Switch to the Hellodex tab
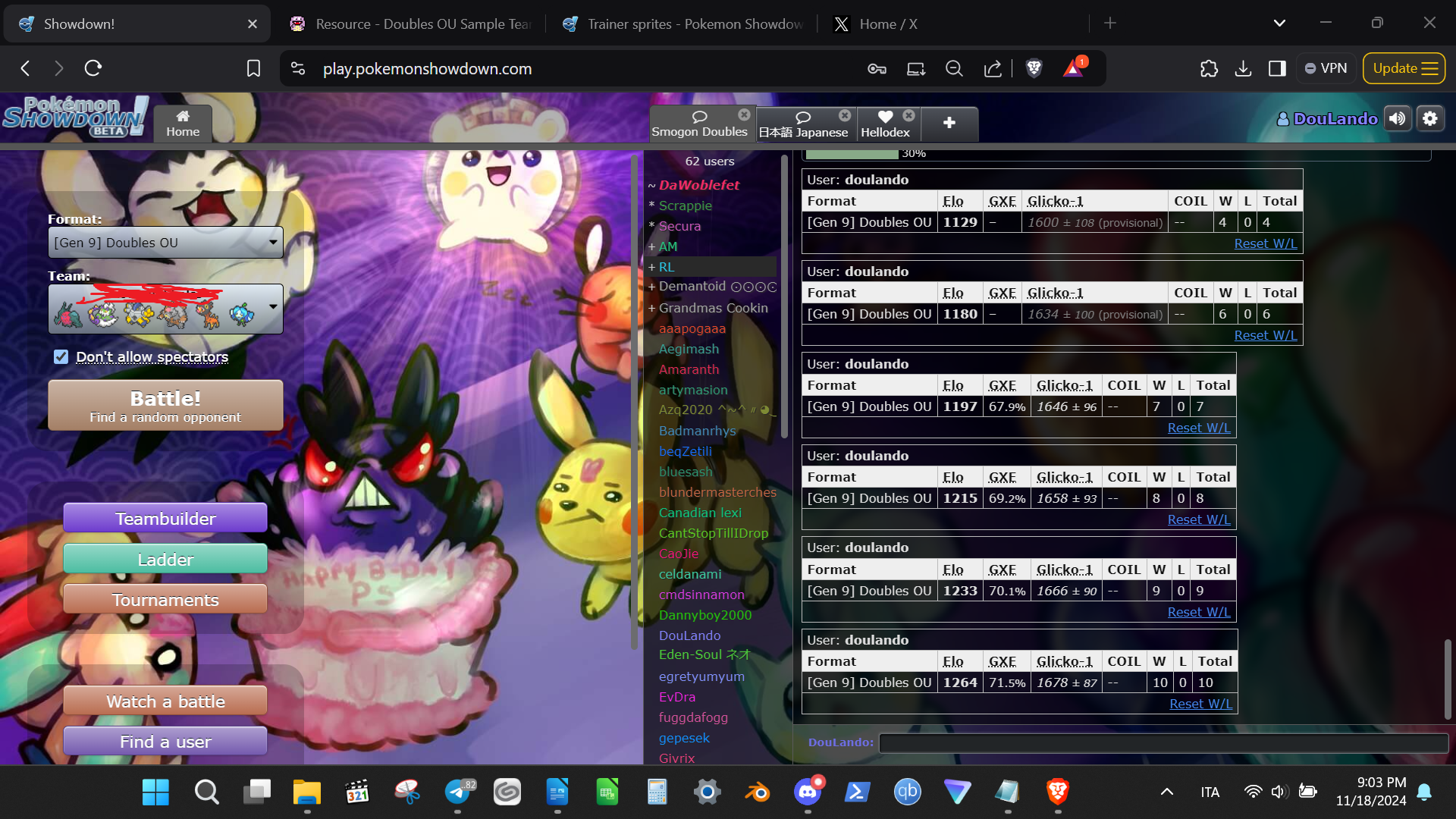The image size is (1456, 819). [885, 124]
